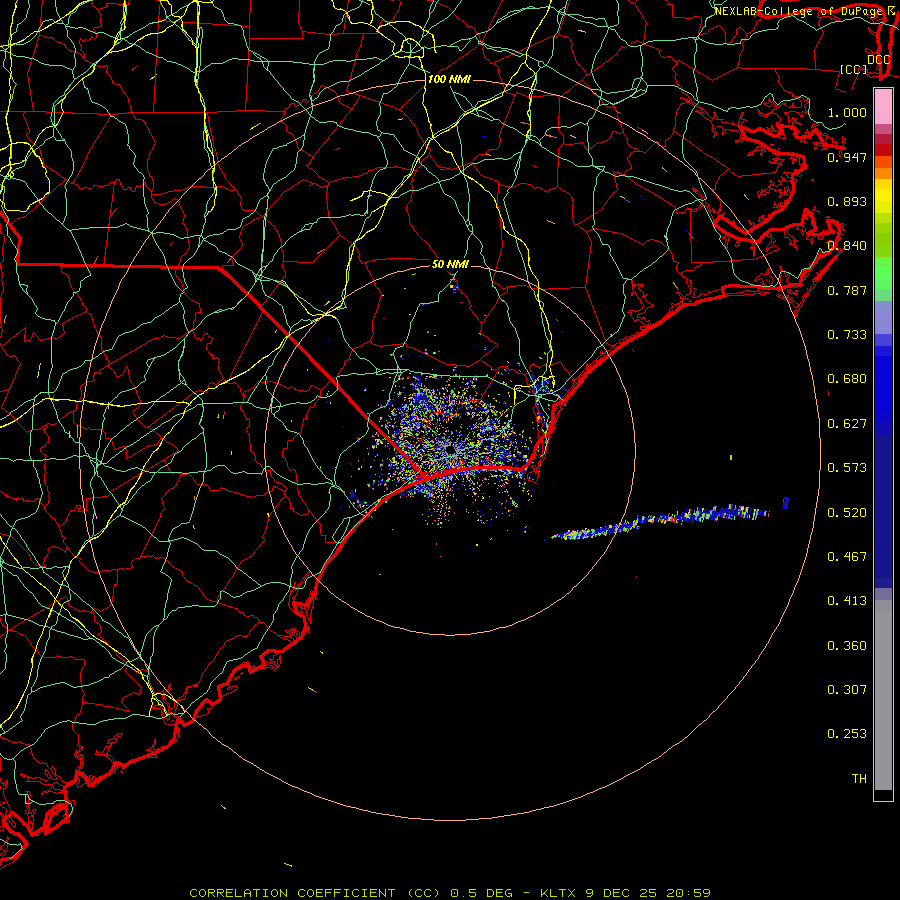
Task: Click the offshore linear echo streak
Action: [x=660, y=521]
